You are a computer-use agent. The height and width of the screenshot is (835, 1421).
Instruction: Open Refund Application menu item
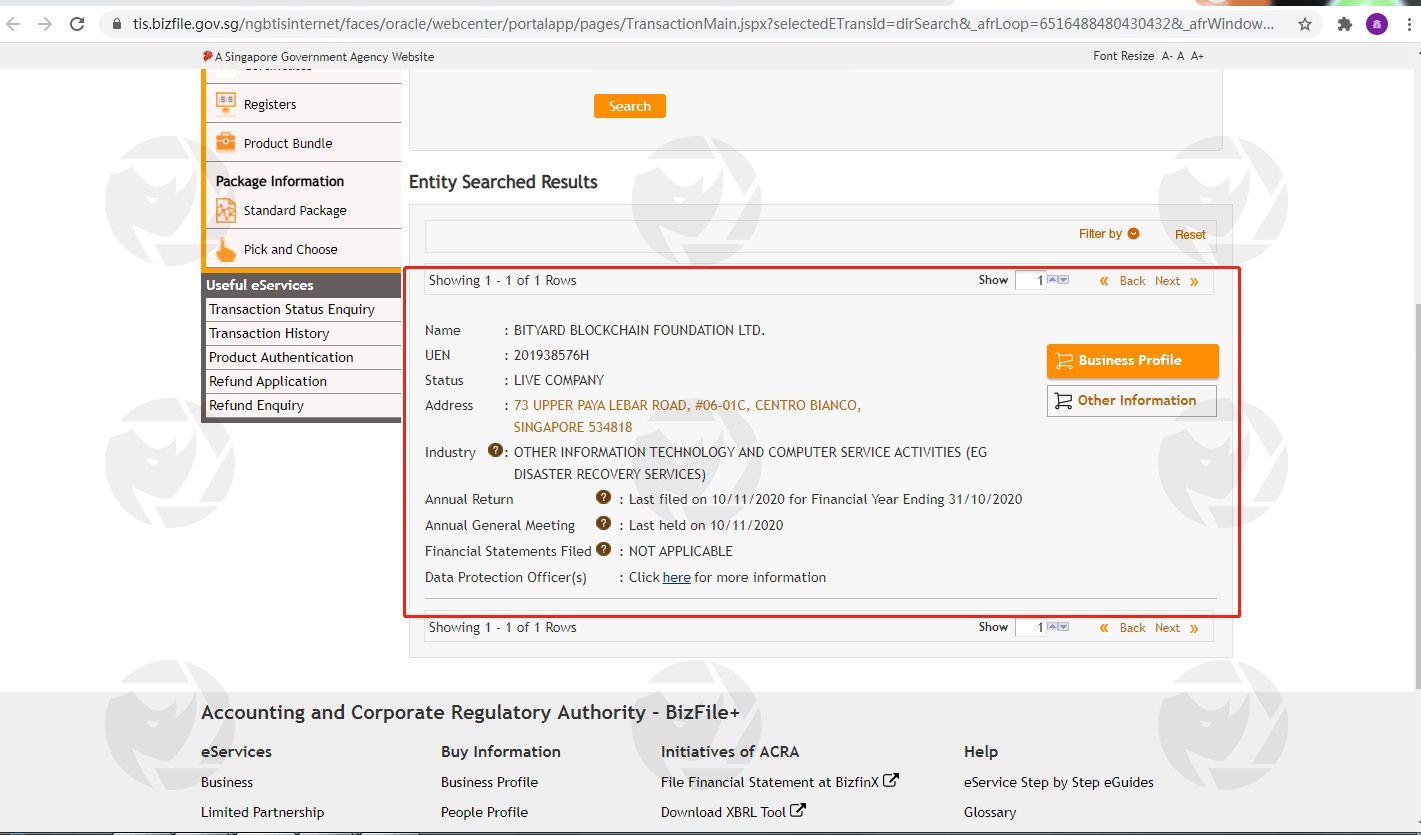coord(268,382)
